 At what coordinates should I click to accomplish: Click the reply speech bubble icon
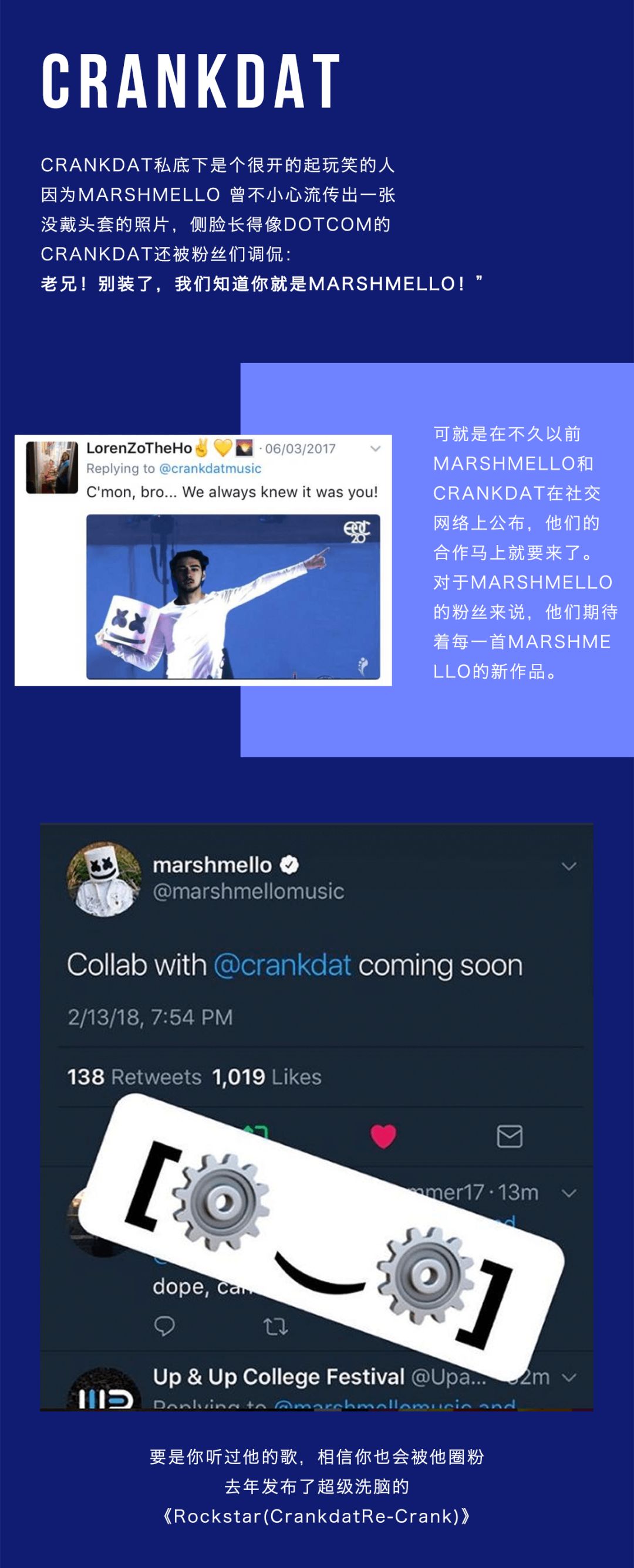pos(164,1325)
